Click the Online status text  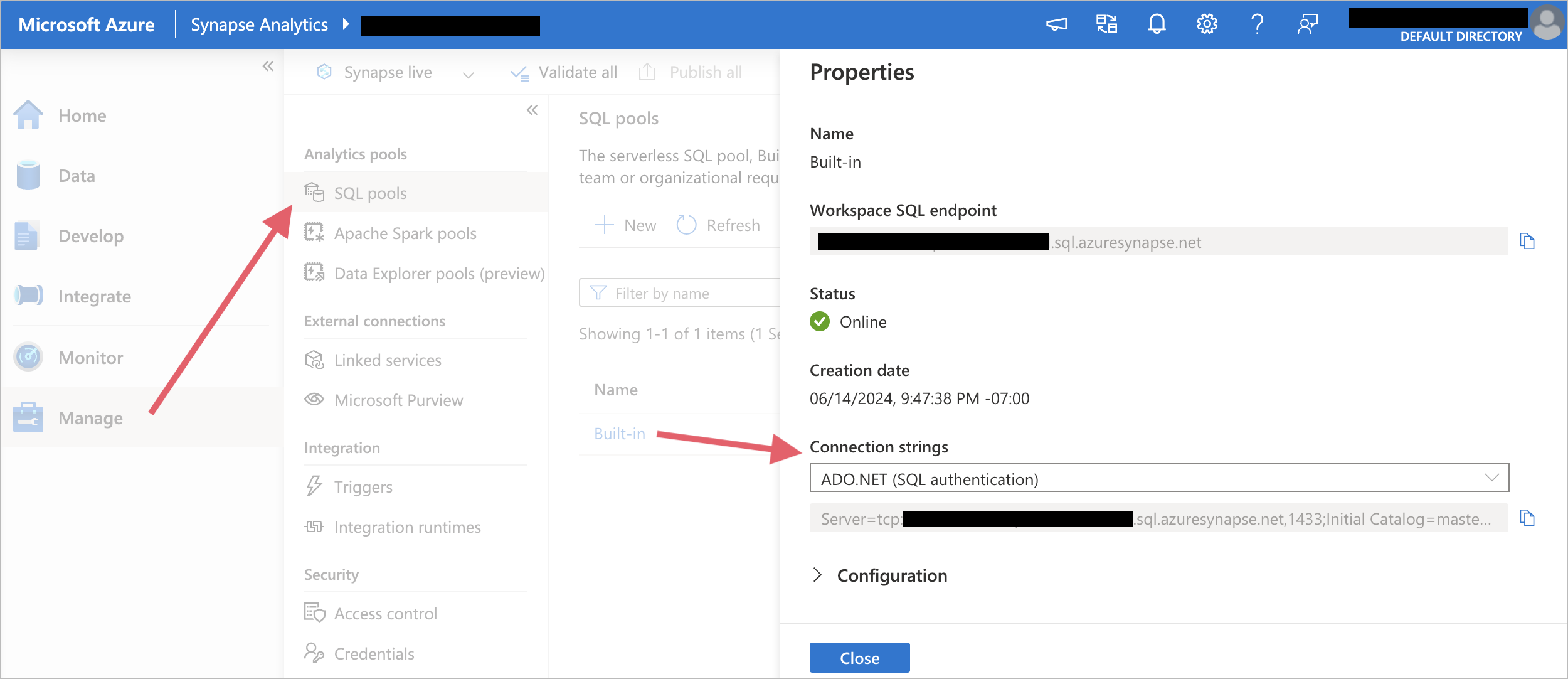863,321
